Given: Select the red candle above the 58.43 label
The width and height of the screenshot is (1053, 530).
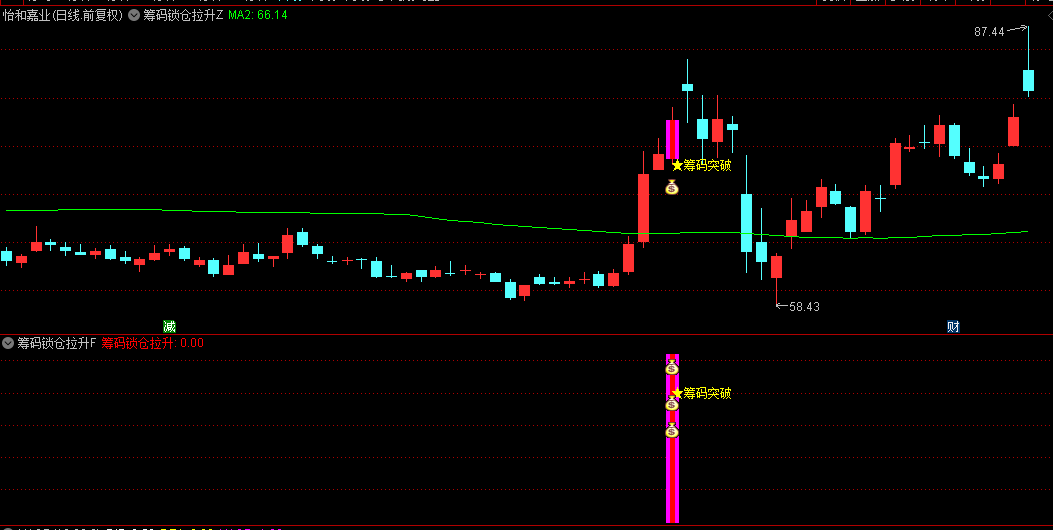Looking at the screenshot, I should (776, 267).
